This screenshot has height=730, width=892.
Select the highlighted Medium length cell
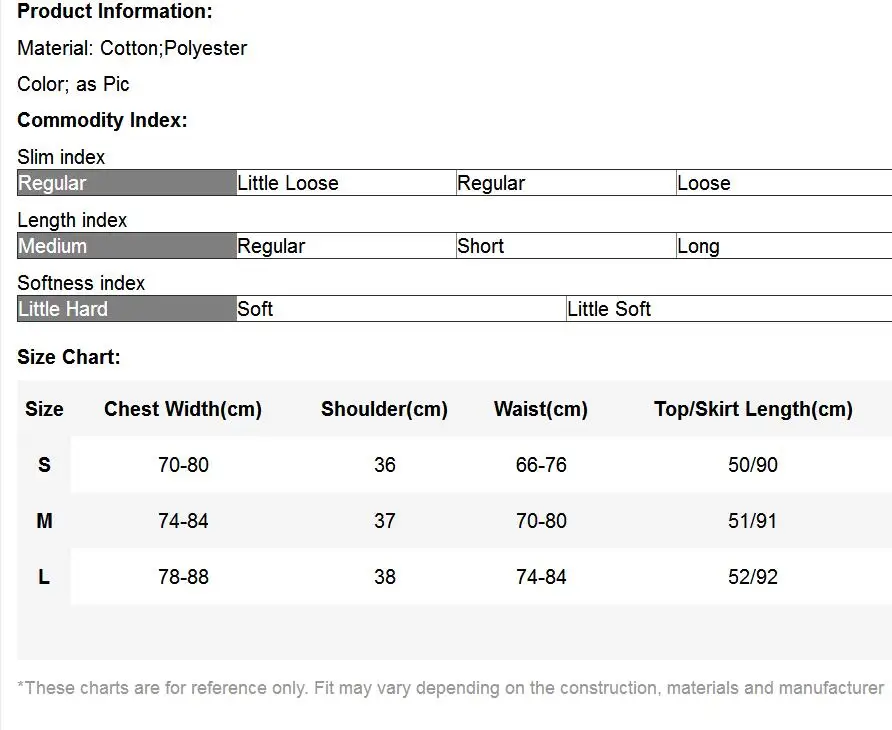126,246
